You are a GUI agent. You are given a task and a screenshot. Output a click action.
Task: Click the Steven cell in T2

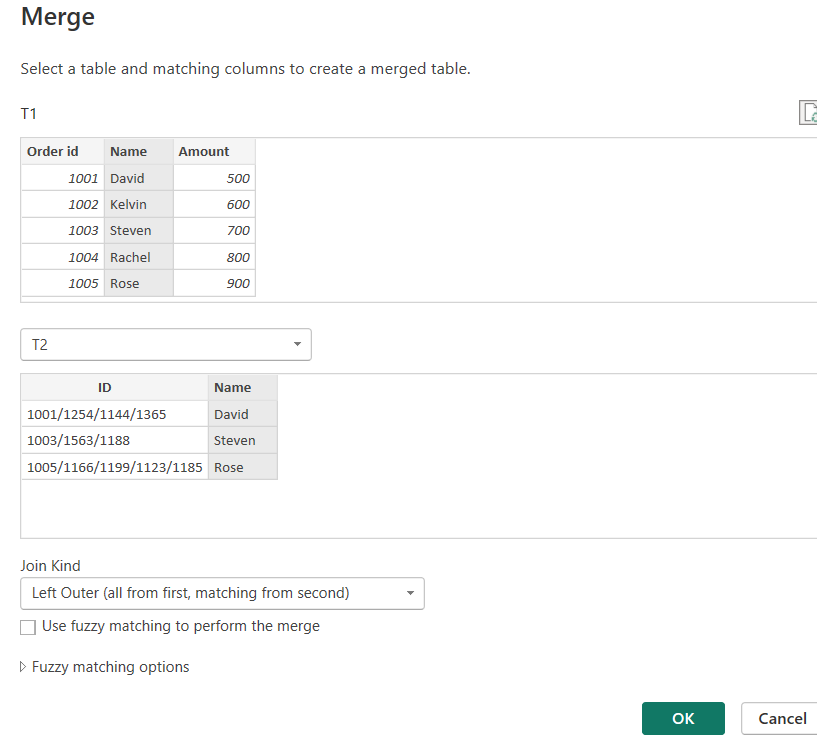243,440
